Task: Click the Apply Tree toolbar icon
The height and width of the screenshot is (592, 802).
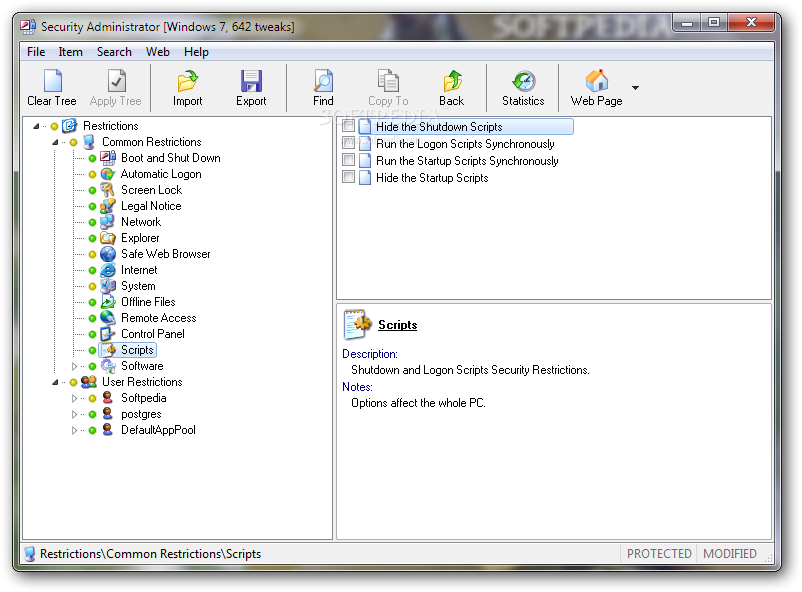Action: (117, 81)
